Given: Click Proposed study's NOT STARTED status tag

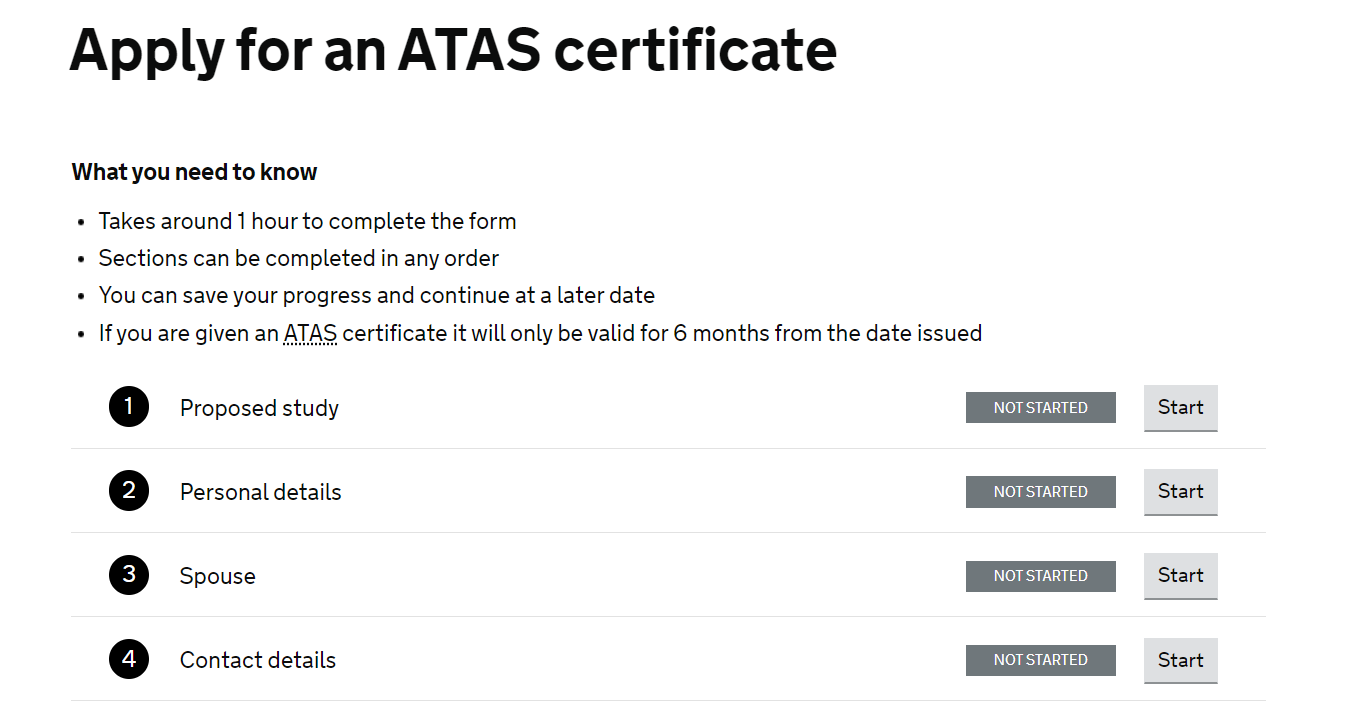Looking at the screenshot, I should 1040,408.
